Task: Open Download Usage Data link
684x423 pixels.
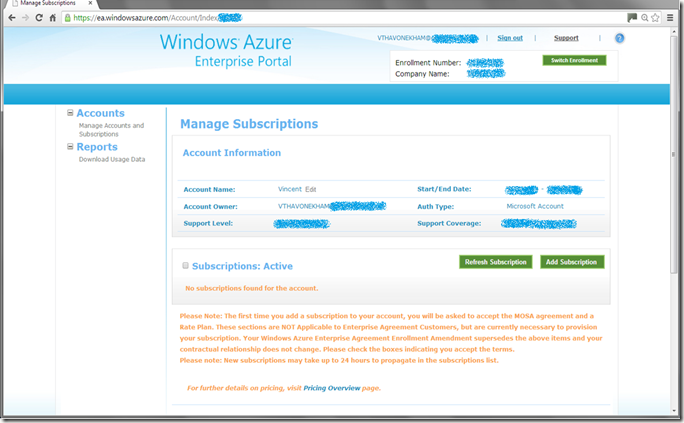Action: pos(112,159)
